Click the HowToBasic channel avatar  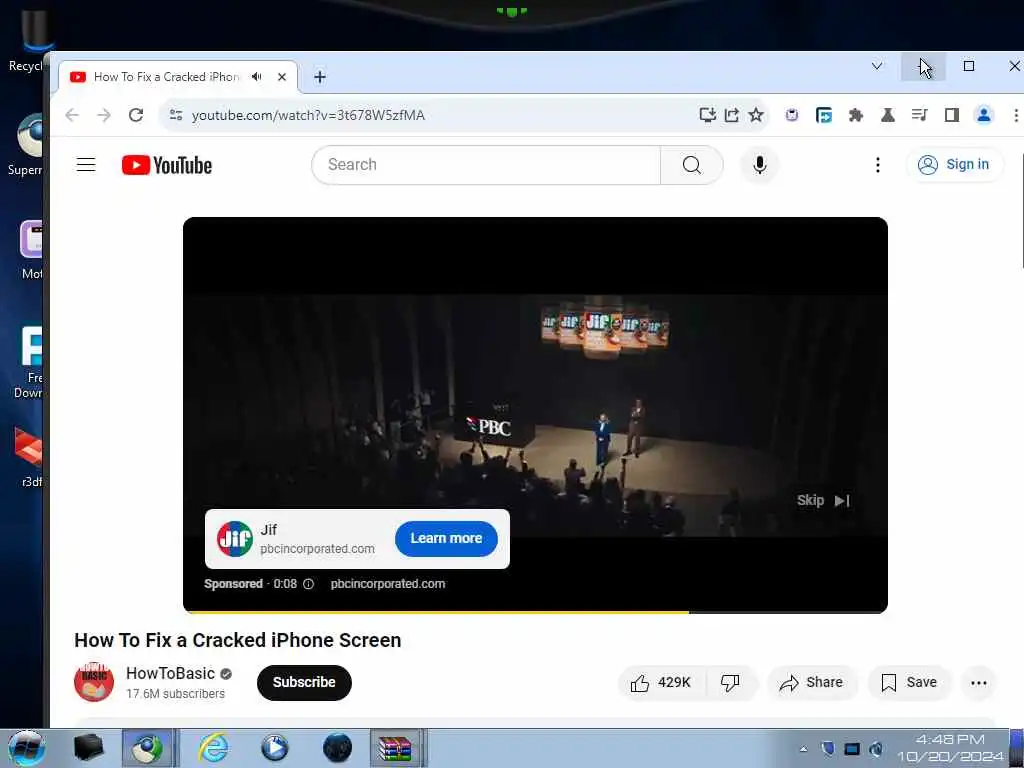tap(94, 682)
